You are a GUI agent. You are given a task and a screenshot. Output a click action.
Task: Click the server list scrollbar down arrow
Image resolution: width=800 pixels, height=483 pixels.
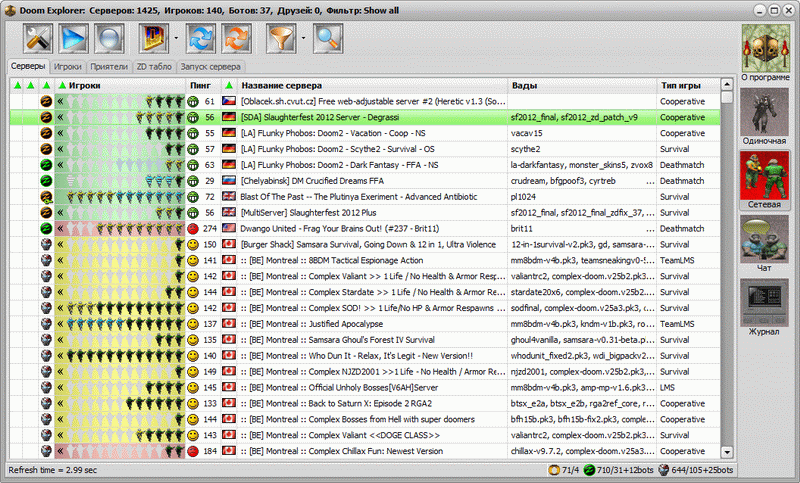727,452
